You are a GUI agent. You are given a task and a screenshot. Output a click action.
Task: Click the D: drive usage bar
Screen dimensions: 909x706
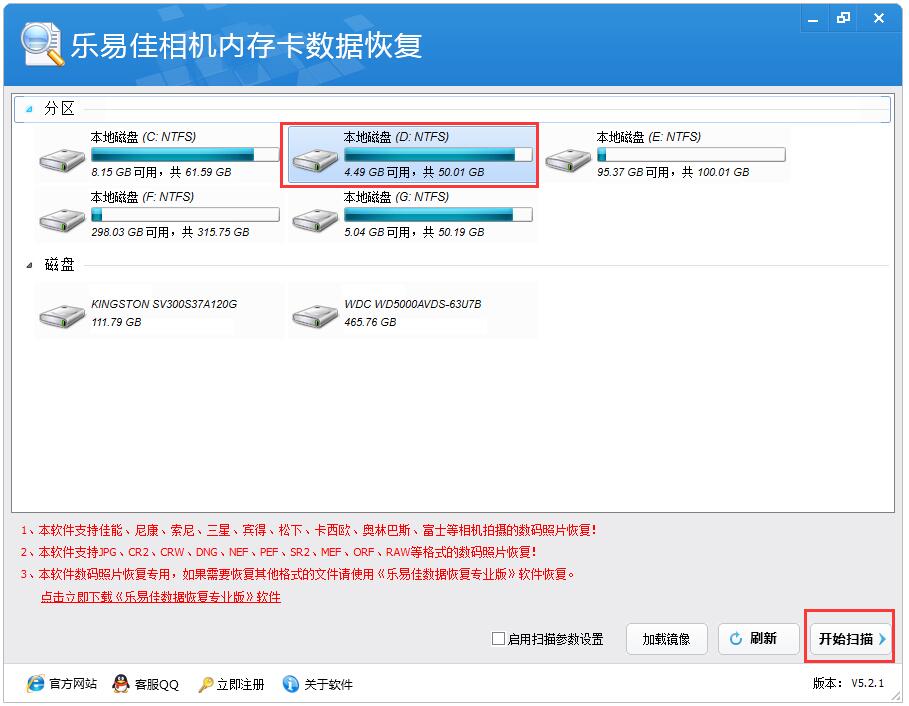click(438, 154)
